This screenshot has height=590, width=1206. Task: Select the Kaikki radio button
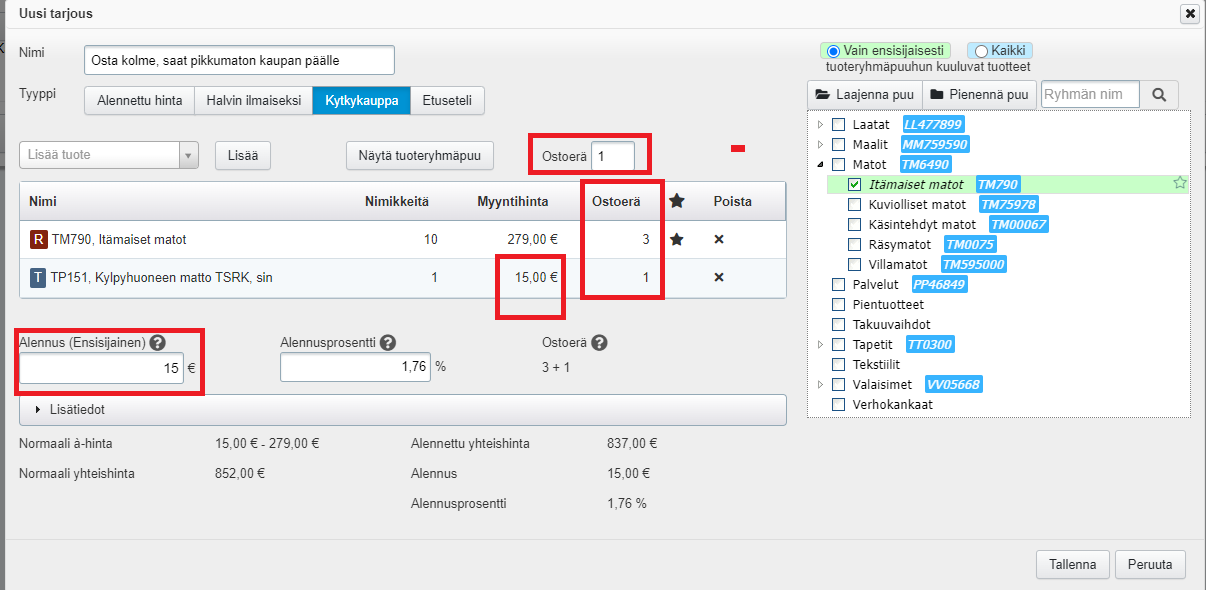coord(981,51)
